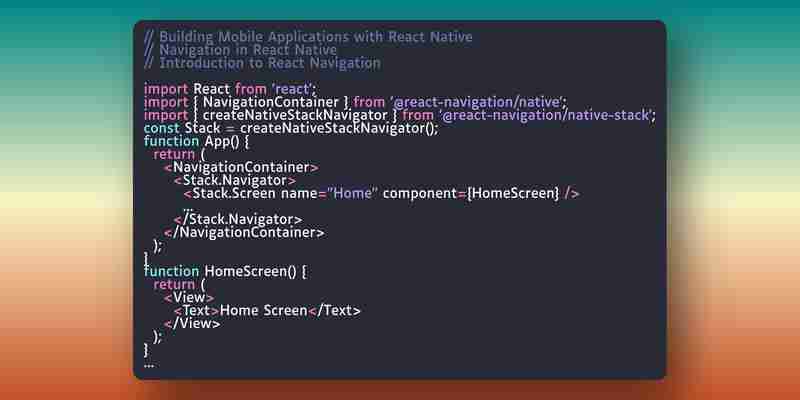Click the closing '</Stack.Navigator>' tag
Screen dimensions: 800x400
[x=238, y=220]
